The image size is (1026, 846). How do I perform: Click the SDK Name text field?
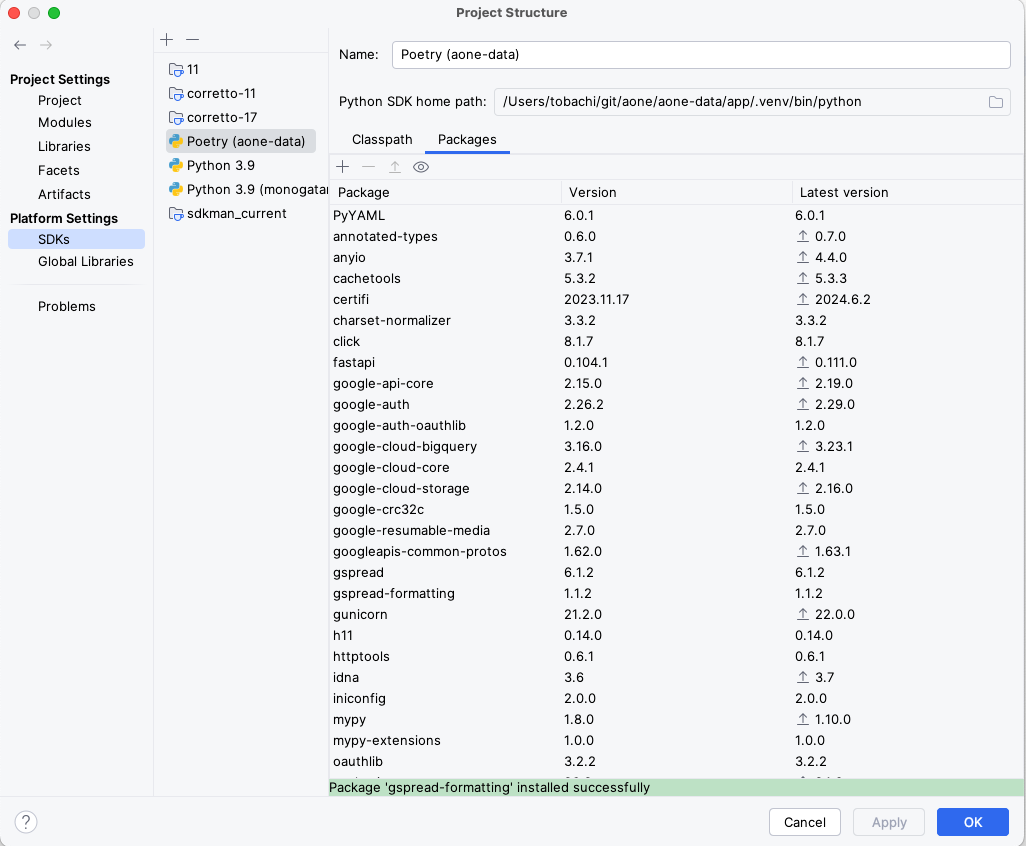(700, 54)
